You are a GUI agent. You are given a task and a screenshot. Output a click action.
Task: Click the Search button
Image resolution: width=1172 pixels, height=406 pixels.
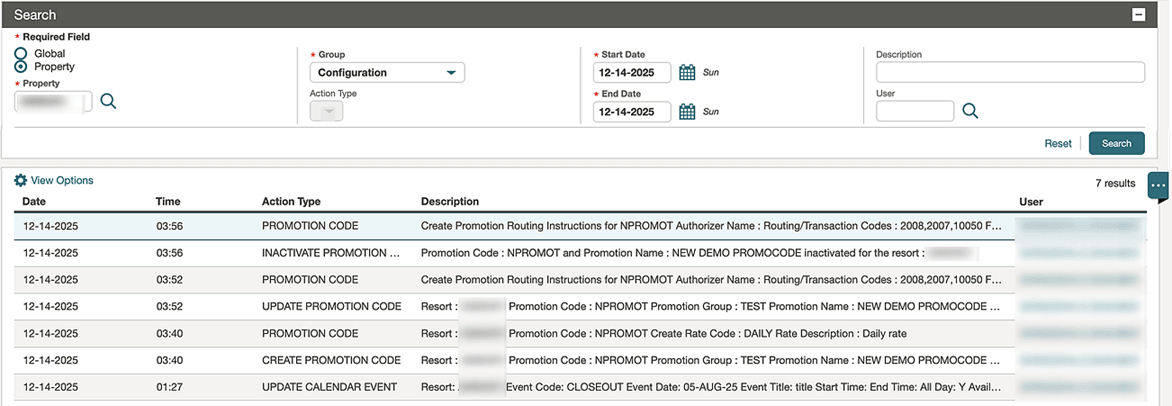click(x=1117, y=144)
